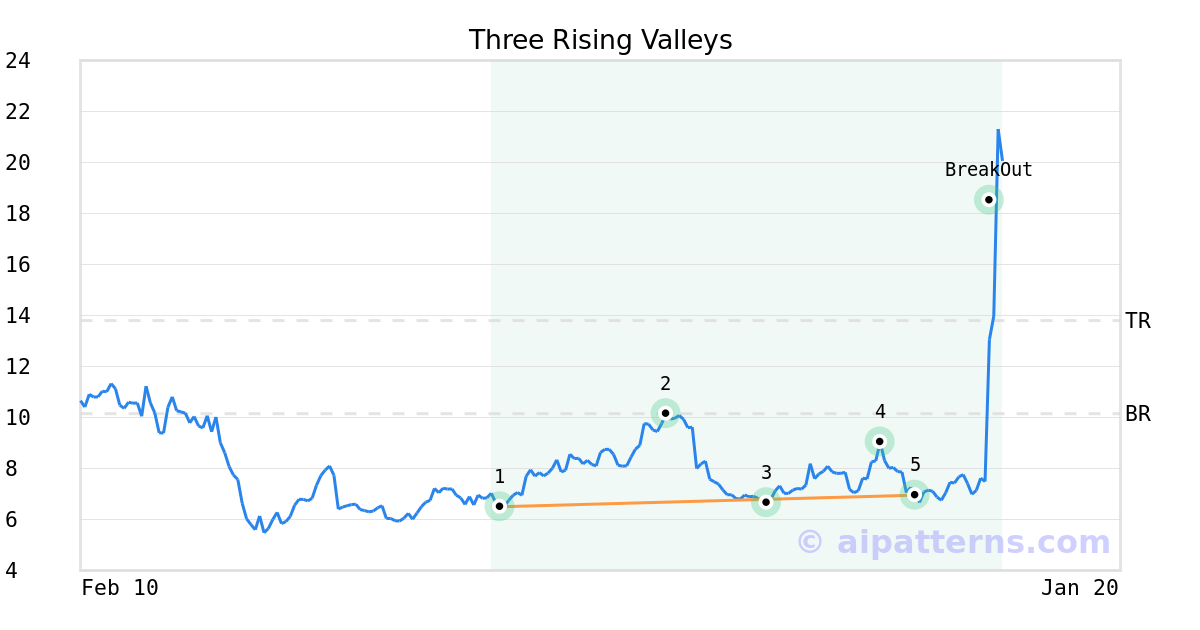Select peak marker point 2
The height and width of the screenshot is (630, 1200).
coord(665,413)
